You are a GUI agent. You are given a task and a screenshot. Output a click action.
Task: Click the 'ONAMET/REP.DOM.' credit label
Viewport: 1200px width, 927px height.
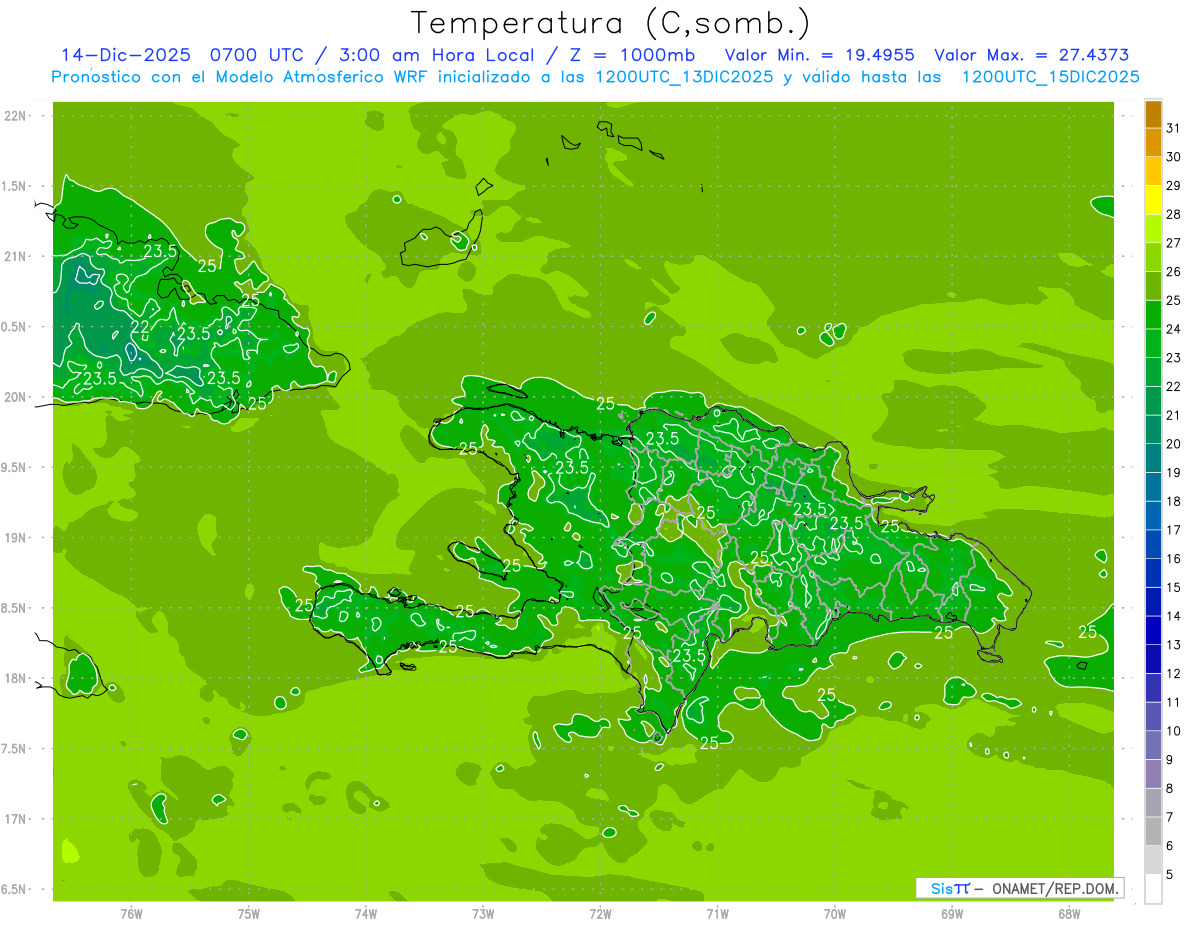click(1055, 888)
